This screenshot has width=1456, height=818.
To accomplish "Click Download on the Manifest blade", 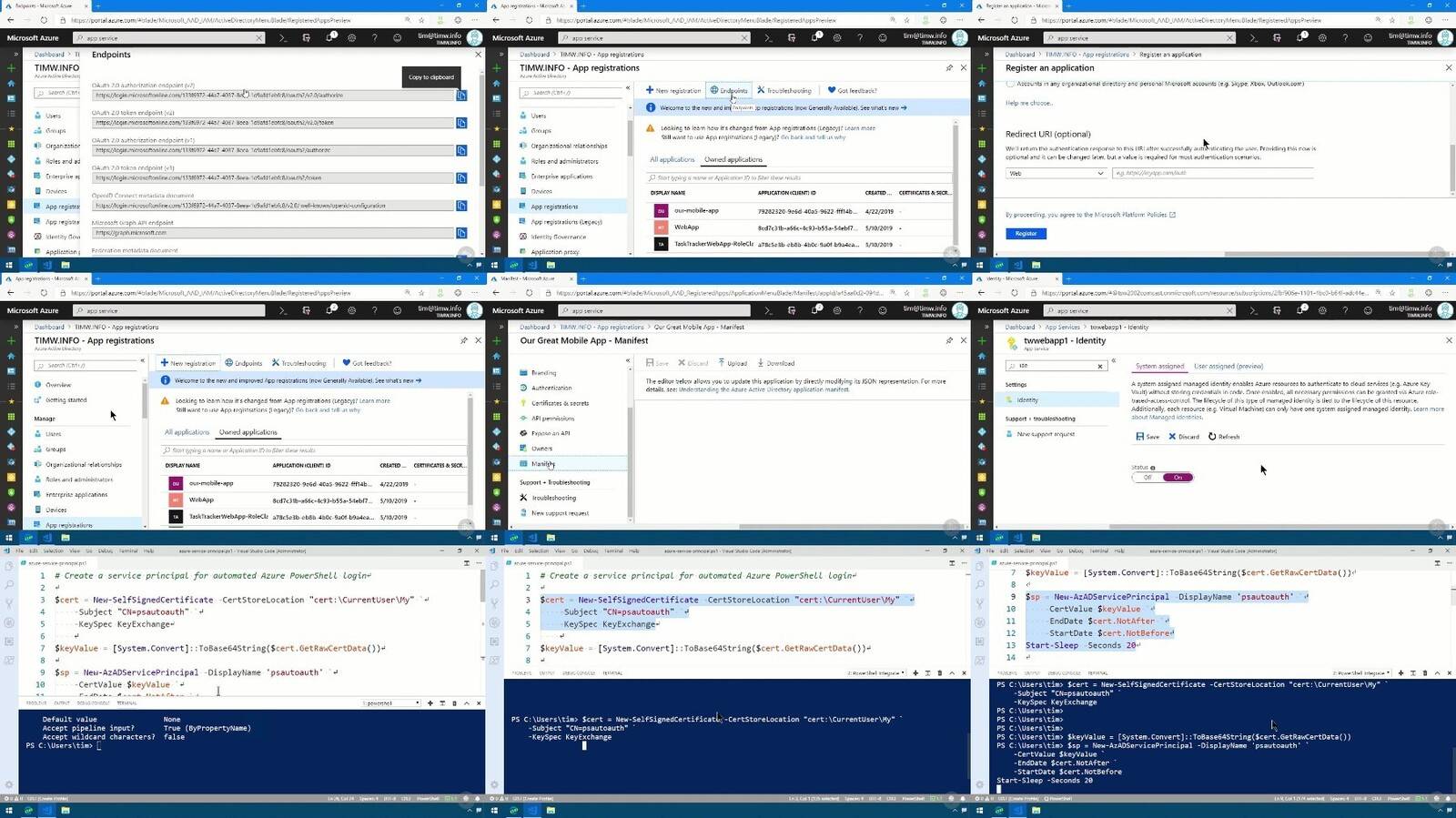I will point(775,364).
